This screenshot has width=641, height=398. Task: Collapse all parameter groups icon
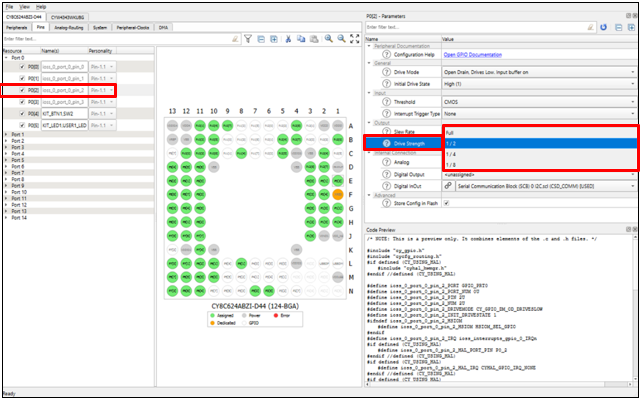coord(619,27)
